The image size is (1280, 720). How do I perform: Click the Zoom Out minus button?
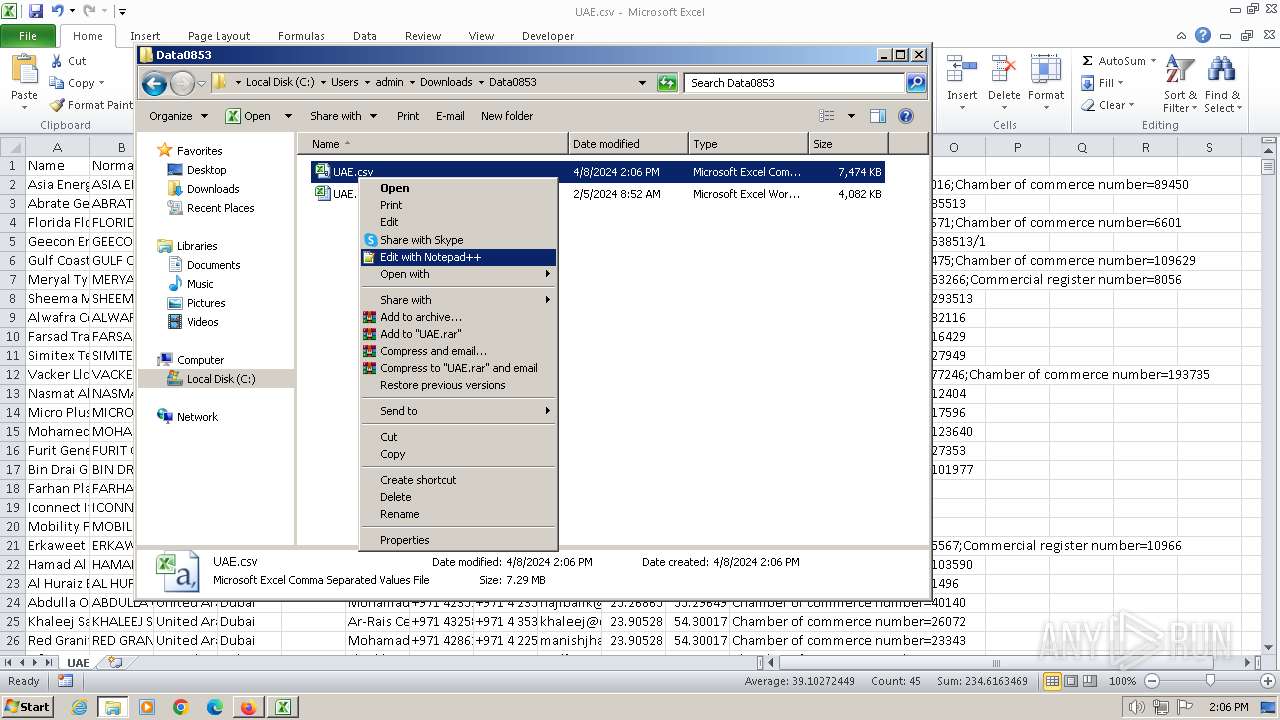coord(1151,681)
